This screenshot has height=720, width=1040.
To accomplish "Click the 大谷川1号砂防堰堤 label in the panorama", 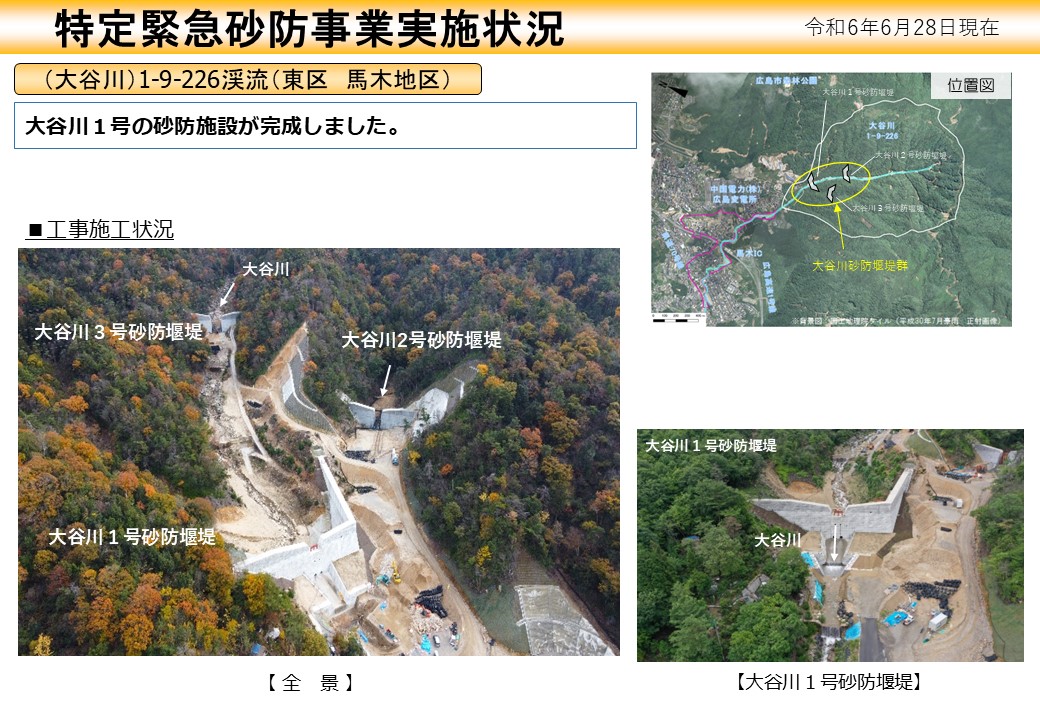I will click(132, 537).
